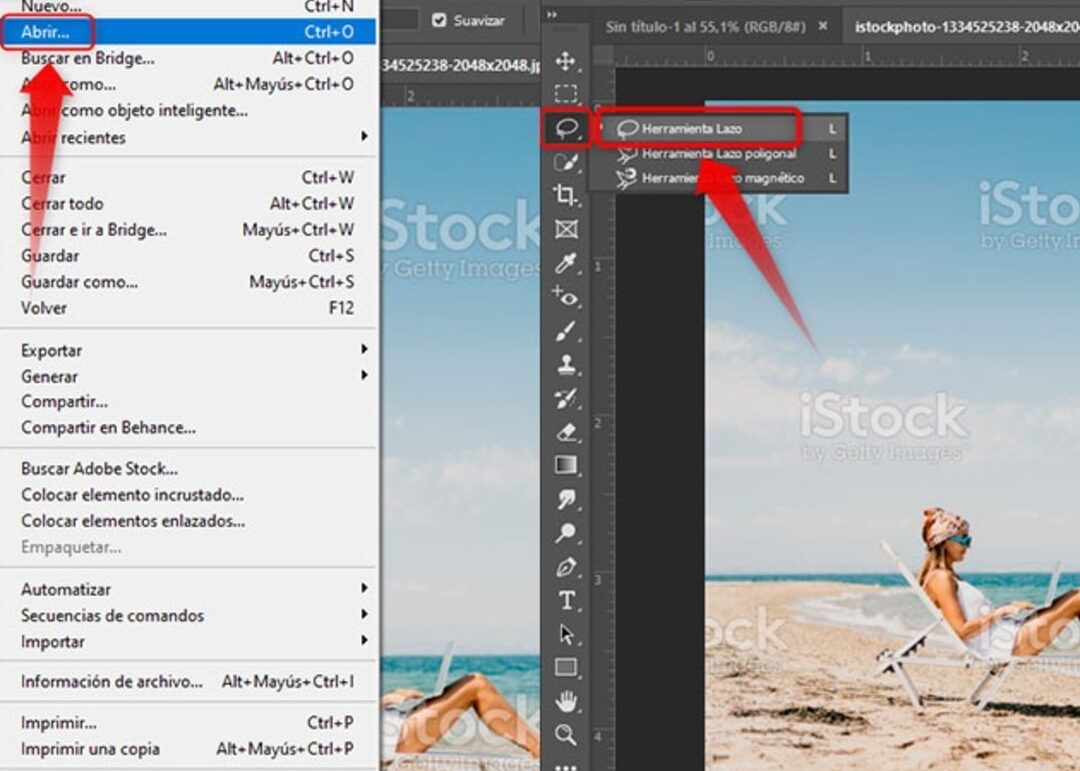Click Cerrar todo
The height and width of the screenshot is (771, 1080).
click(x=188, y=204)
